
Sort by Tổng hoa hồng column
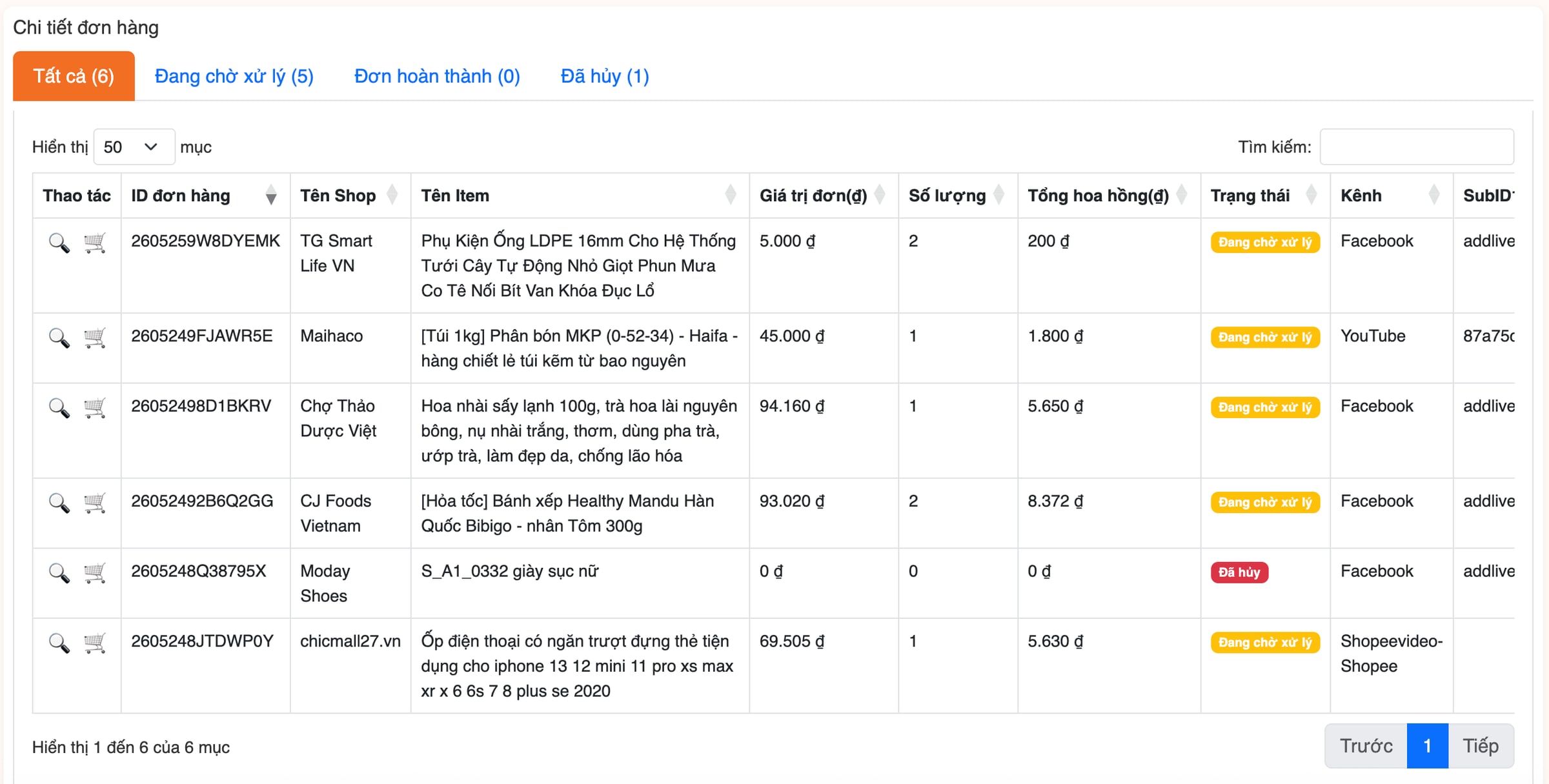coord(1109,196)
